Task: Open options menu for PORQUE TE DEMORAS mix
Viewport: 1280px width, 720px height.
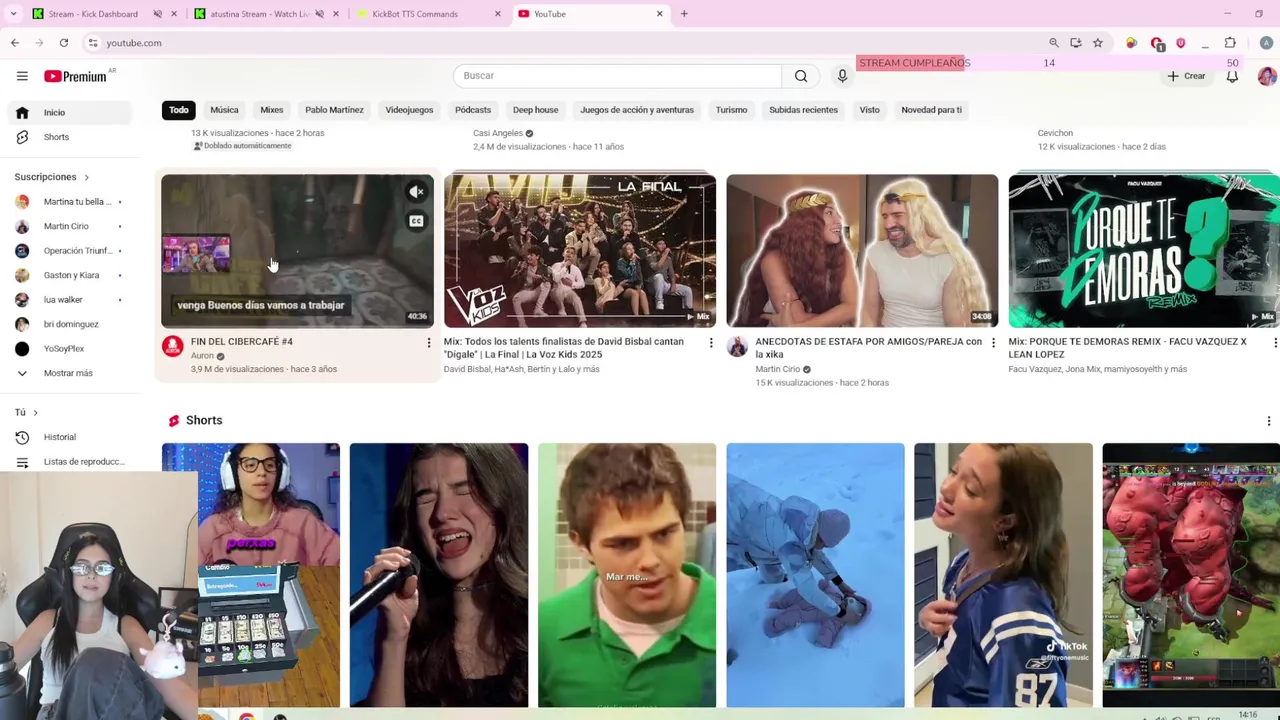Action: tap(1275, 343)
